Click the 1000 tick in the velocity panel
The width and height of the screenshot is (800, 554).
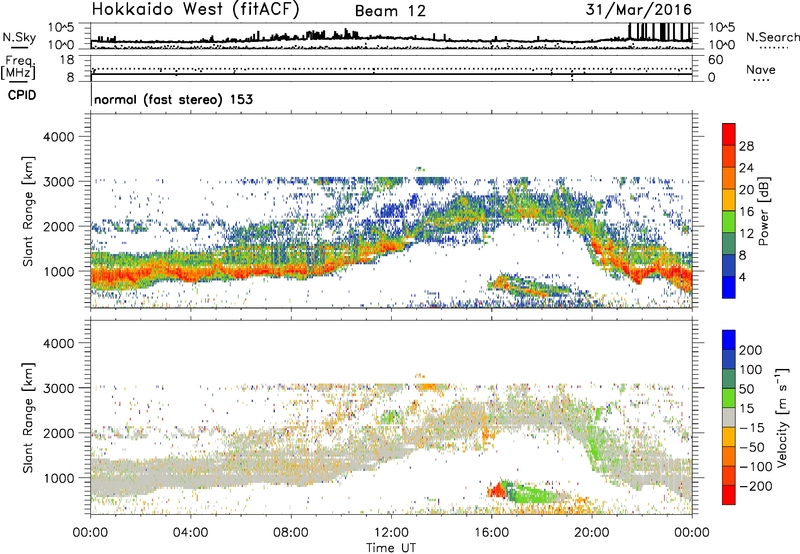pos(58,479)
